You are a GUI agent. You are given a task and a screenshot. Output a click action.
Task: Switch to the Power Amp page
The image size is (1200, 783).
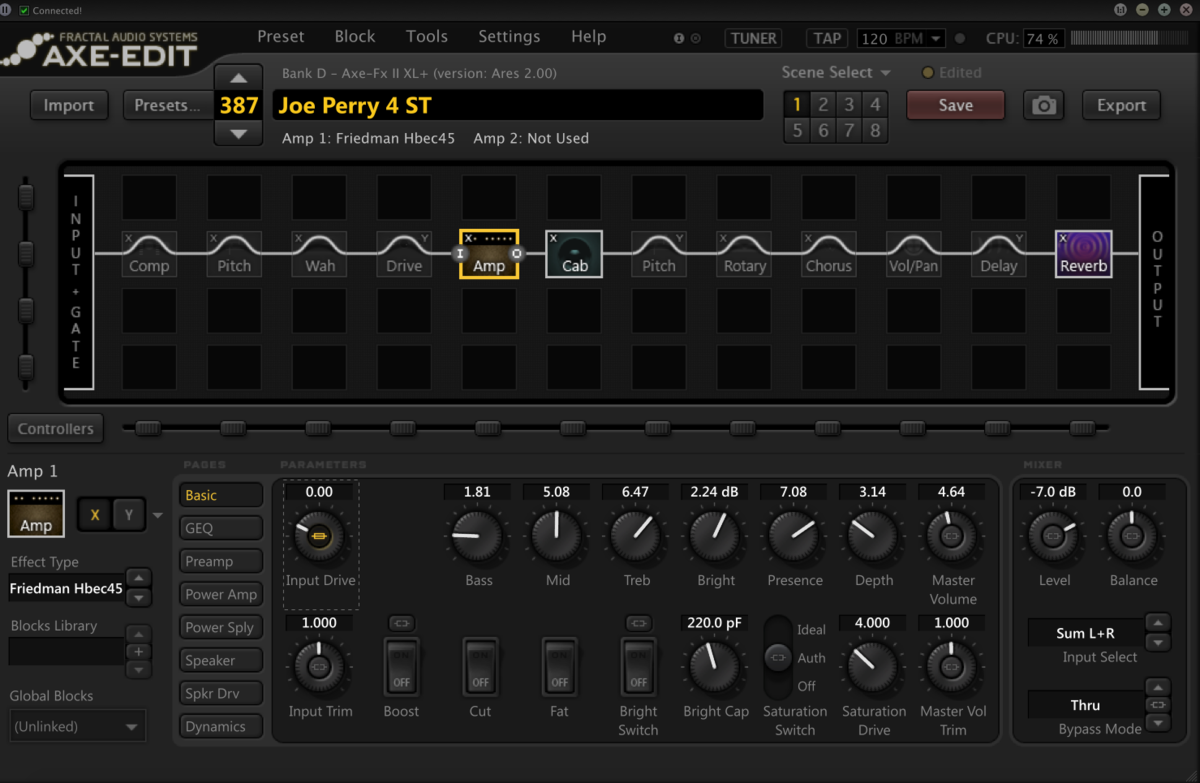221,594
